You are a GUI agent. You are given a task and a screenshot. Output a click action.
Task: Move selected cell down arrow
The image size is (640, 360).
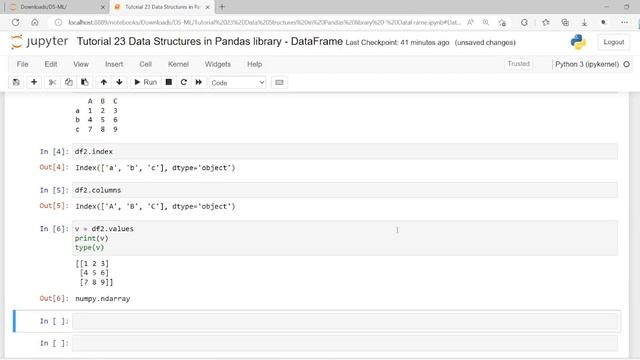click(119, 82)
